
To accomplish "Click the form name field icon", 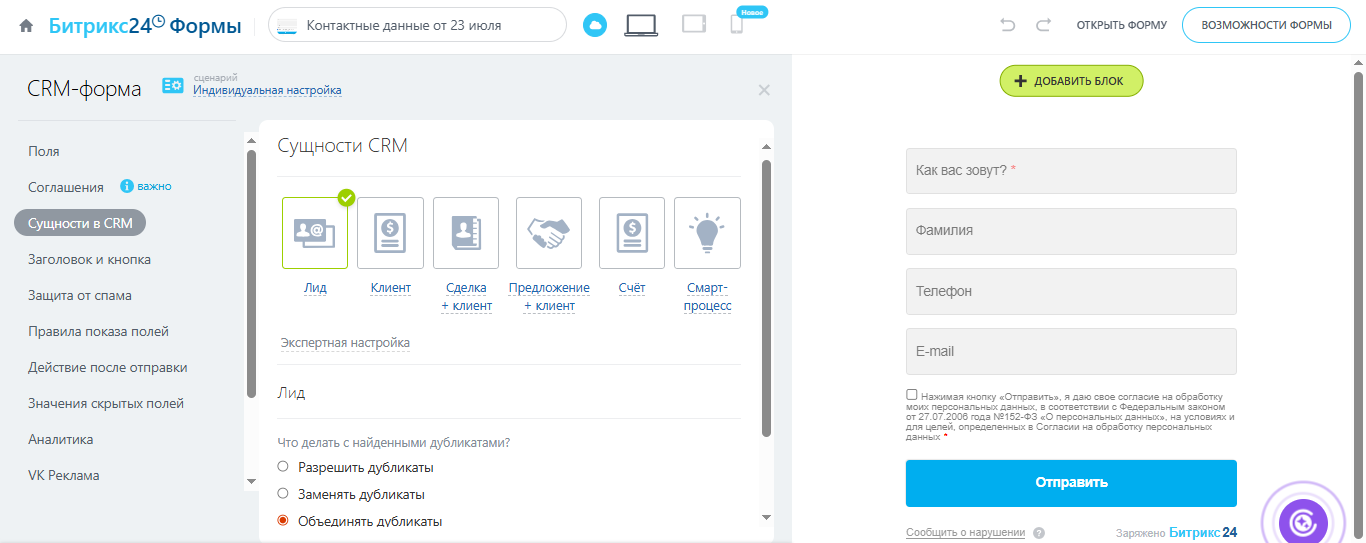I will click(x=287, y=26).
